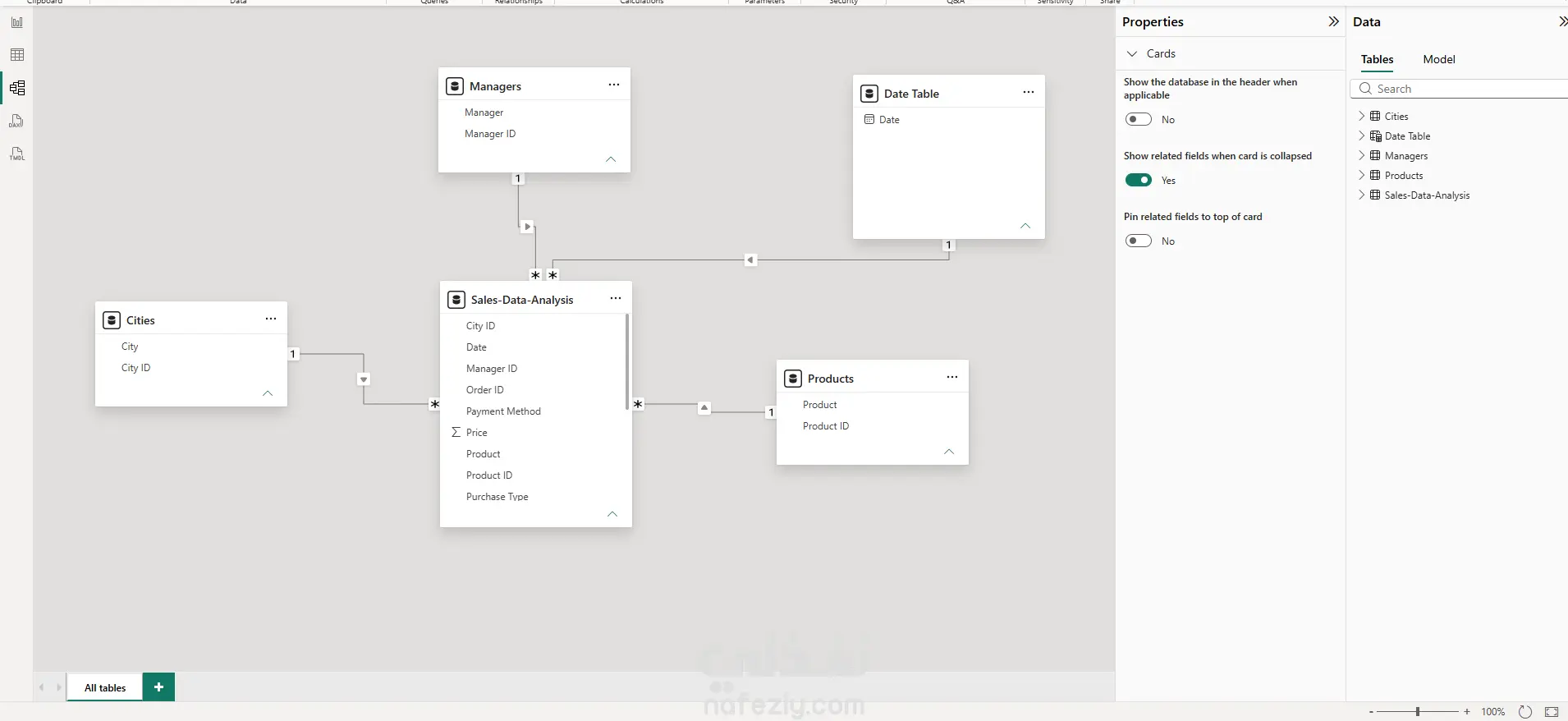Collapse the Cards properties section

click(1132, 53)
